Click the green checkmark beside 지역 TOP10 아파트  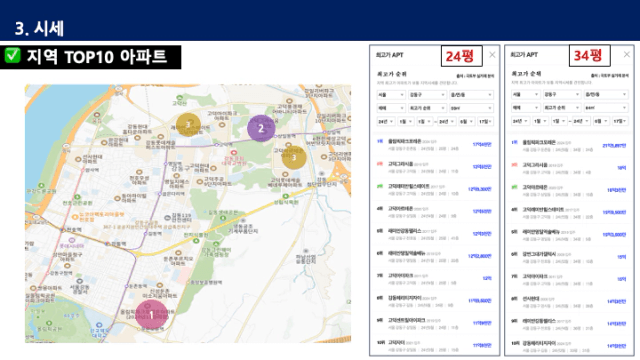(12, 56)
